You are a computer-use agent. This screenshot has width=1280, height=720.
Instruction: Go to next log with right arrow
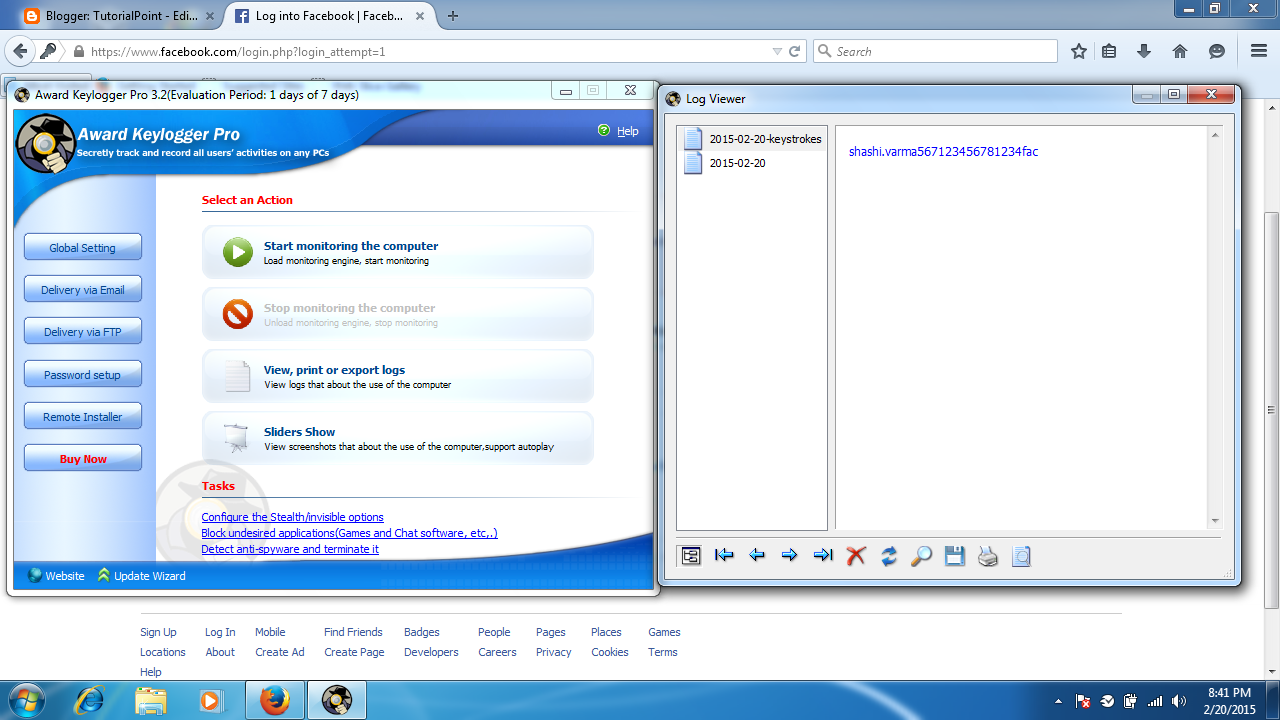(x=790, y=556)
